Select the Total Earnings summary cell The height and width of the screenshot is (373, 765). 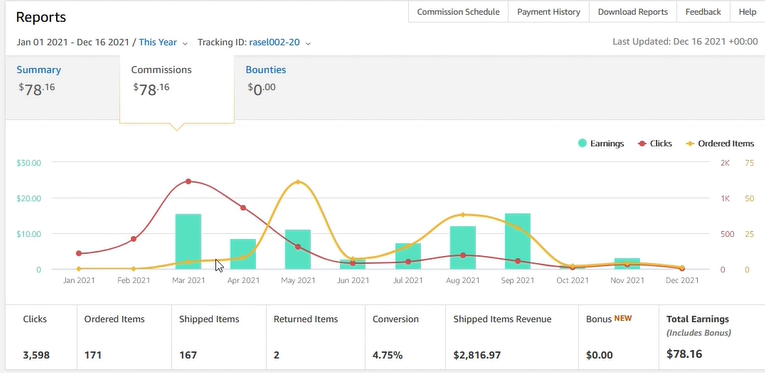712,337
